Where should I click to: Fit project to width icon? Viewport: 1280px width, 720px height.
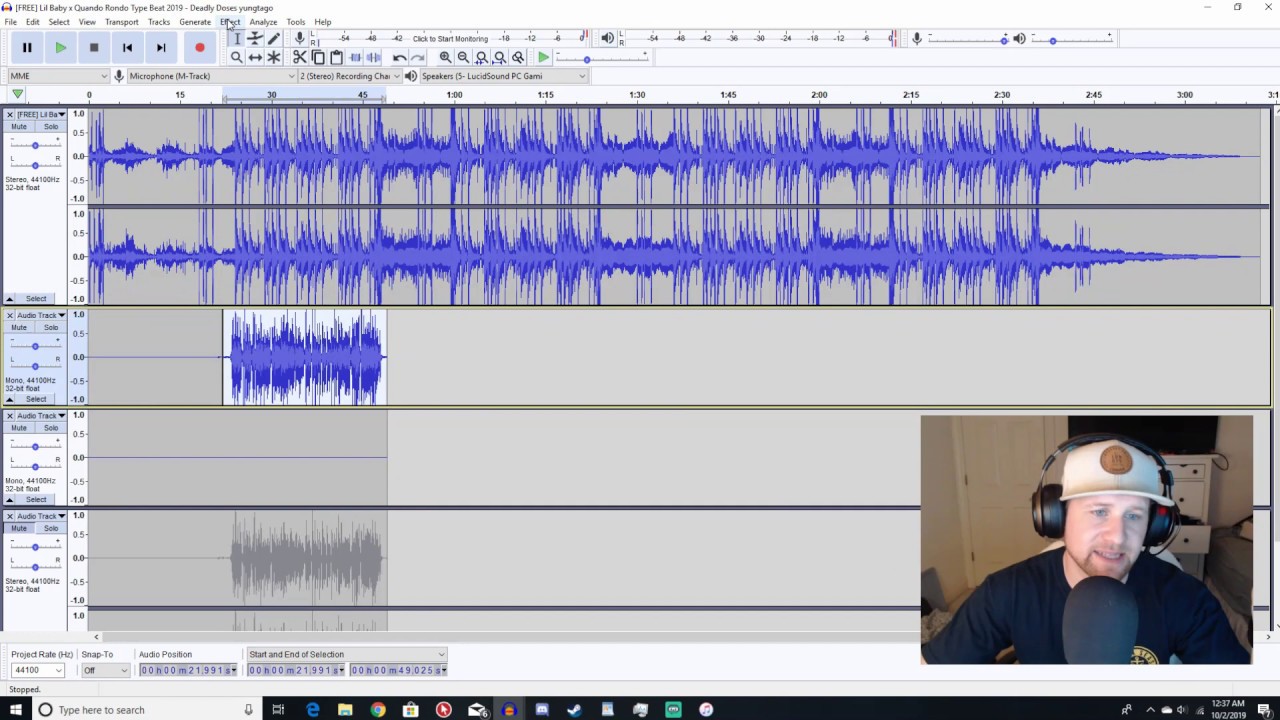[x=500, y=57]
